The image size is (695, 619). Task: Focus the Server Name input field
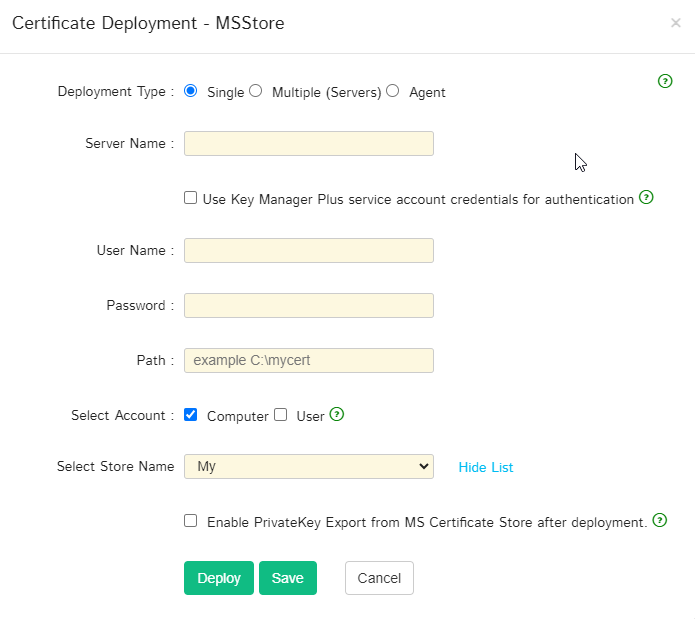(x=308, y=143)
